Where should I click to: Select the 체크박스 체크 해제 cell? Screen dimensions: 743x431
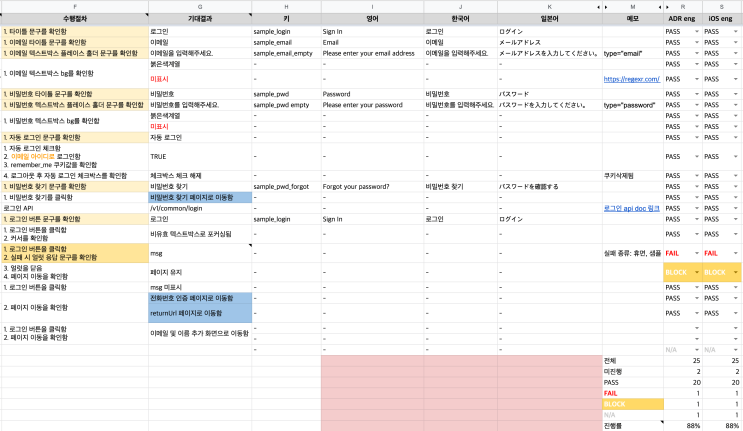point(200,176)
